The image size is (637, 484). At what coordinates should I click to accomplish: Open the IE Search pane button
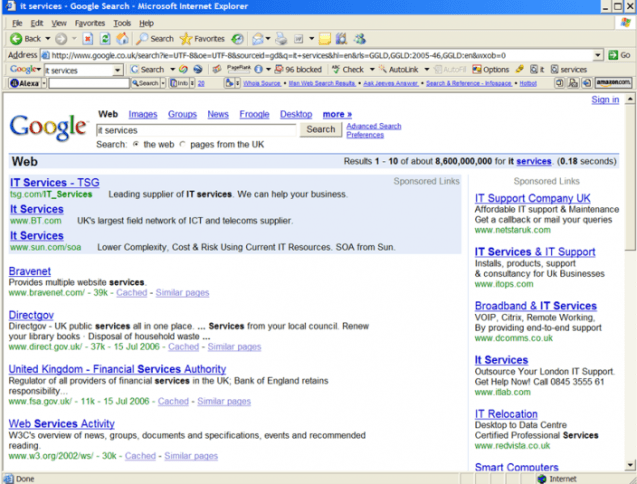pyautogui.click(x=155, y=39)
